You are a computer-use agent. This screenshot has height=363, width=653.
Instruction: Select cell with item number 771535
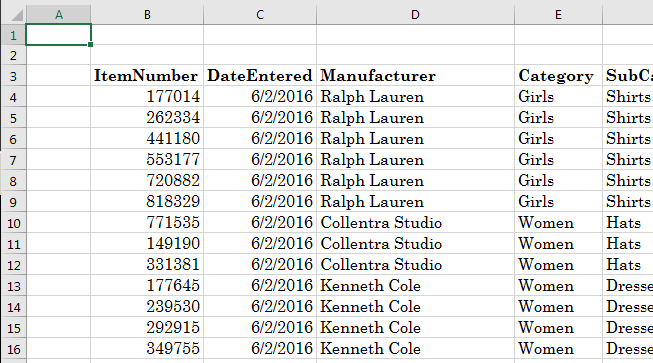click(x=147, y=223)
